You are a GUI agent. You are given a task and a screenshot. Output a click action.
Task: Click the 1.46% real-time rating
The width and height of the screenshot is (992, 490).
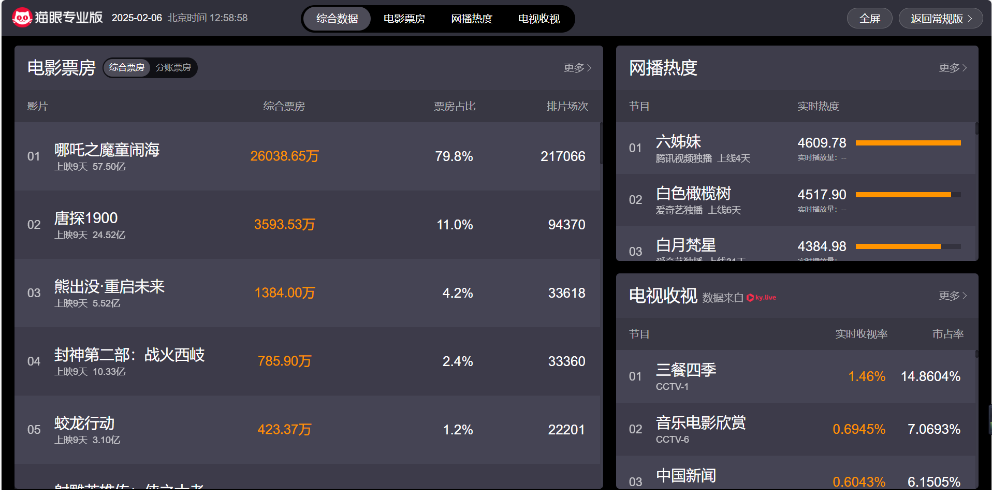(x=867, y=377)
